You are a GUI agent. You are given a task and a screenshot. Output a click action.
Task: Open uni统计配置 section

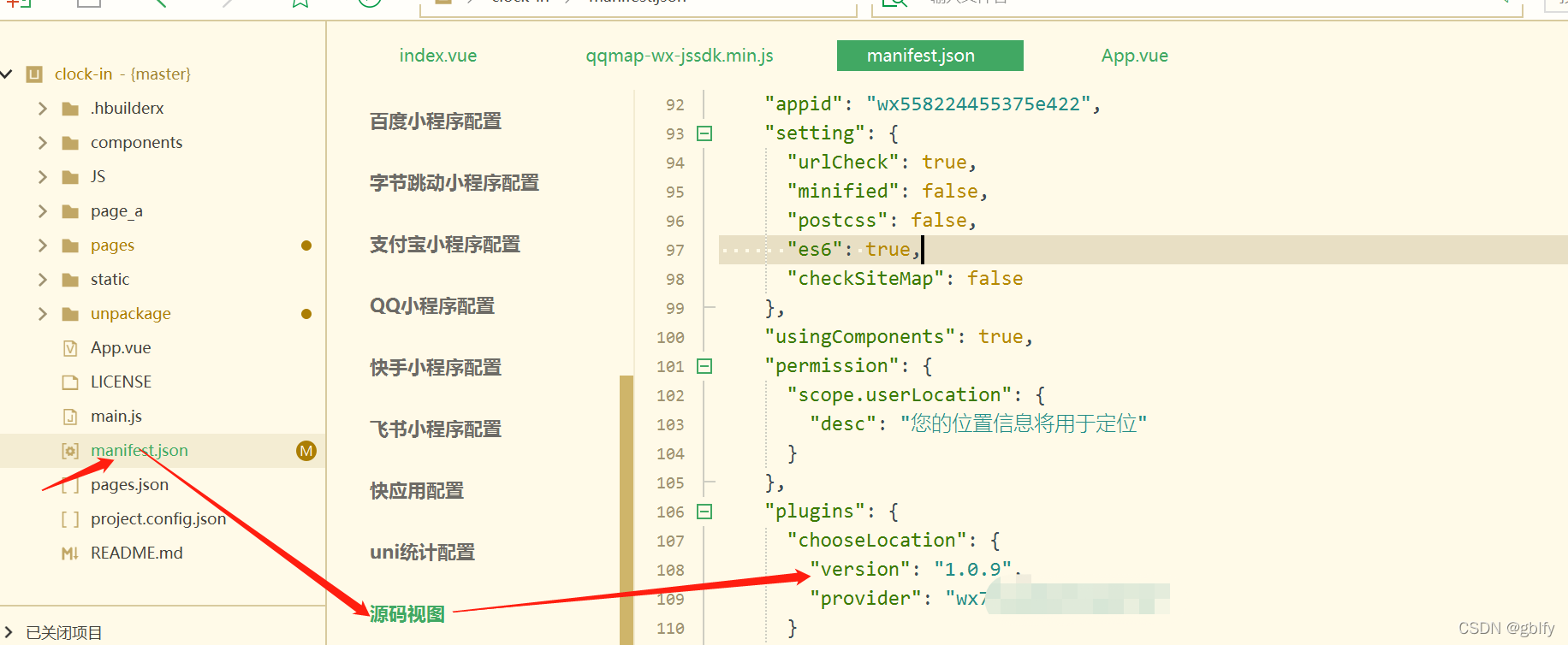(422, 553)
